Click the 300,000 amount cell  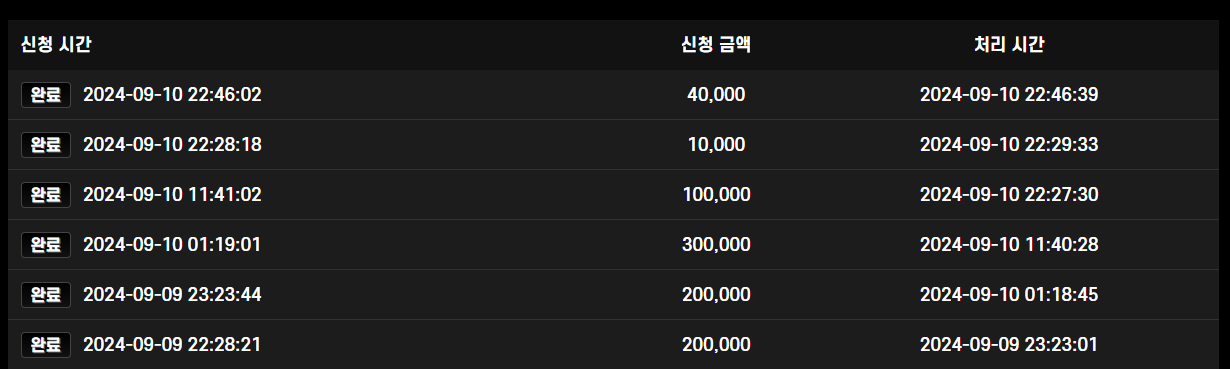tap(716, 245)
